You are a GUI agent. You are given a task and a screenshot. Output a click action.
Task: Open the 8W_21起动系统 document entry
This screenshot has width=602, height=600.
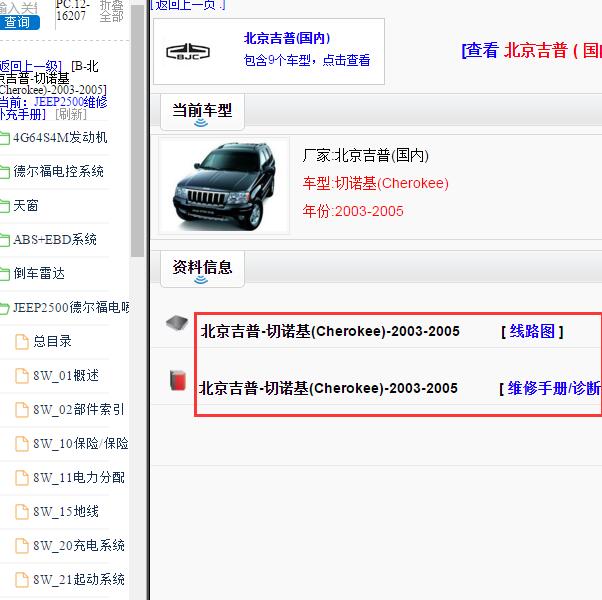79,579
